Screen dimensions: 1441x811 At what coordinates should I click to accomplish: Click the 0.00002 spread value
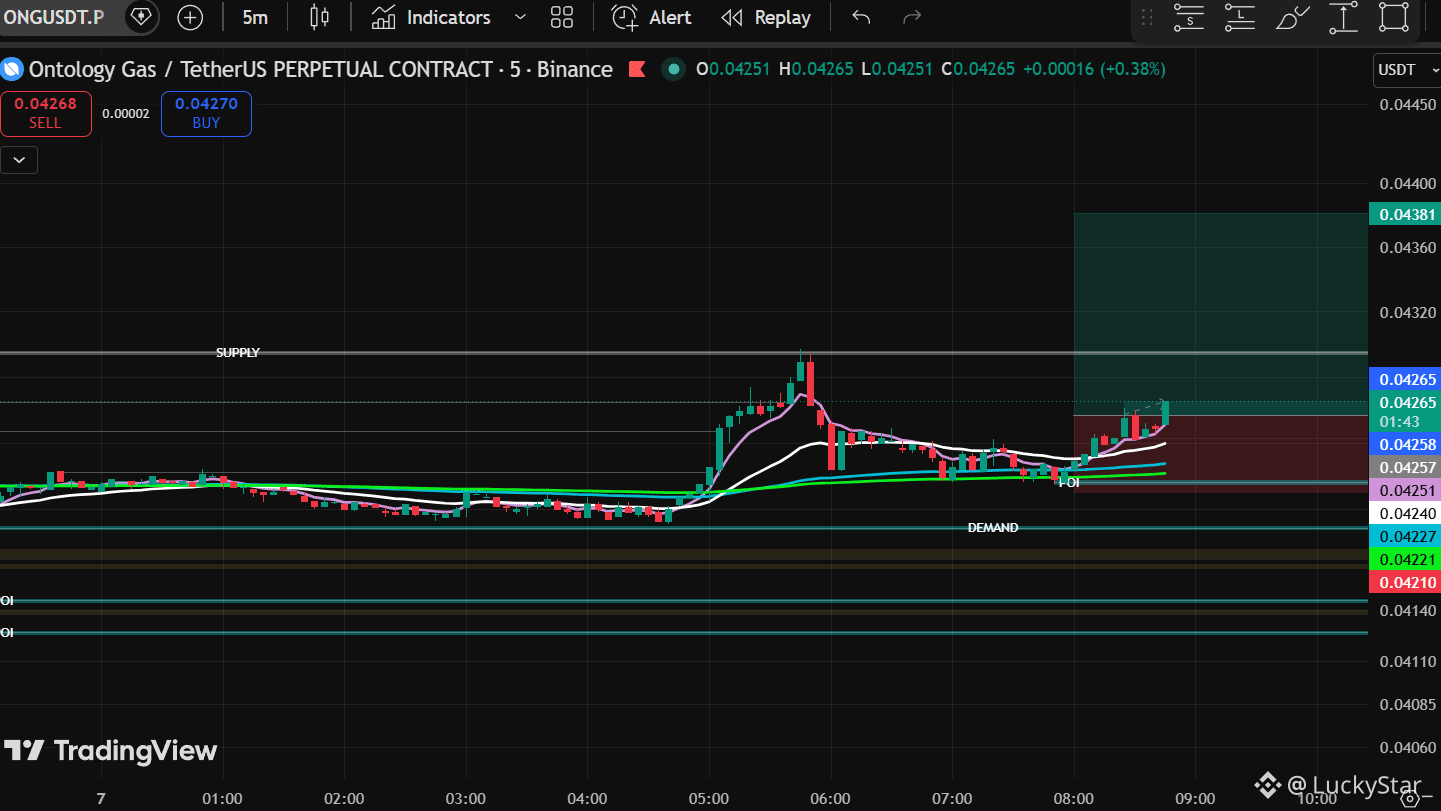(126, 114)
